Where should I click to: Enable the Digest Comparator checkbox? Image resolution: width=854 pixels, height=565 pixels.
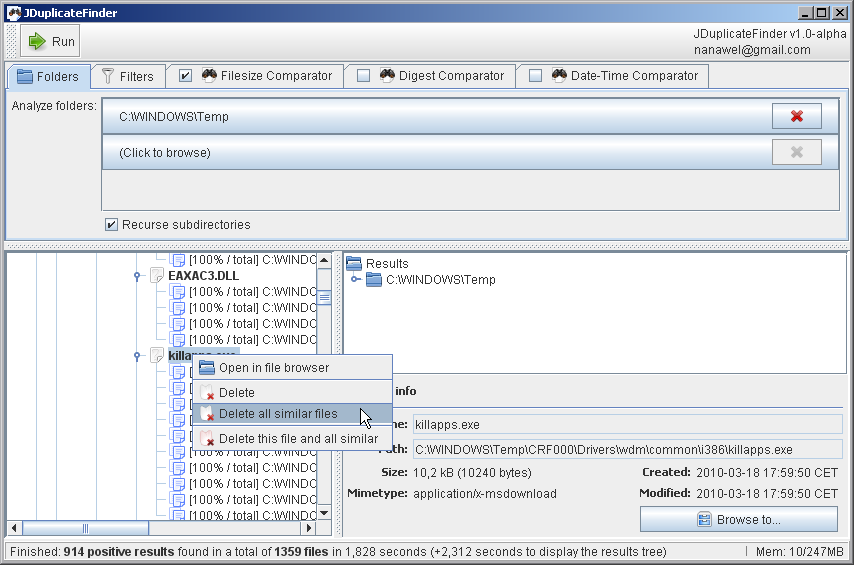point(363,76)
